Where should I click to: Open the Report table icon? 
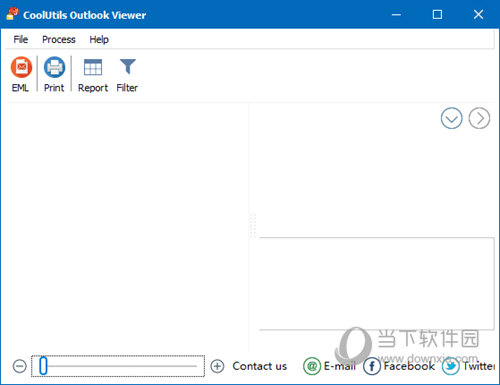pyautogui.click(x=93, y=67)
